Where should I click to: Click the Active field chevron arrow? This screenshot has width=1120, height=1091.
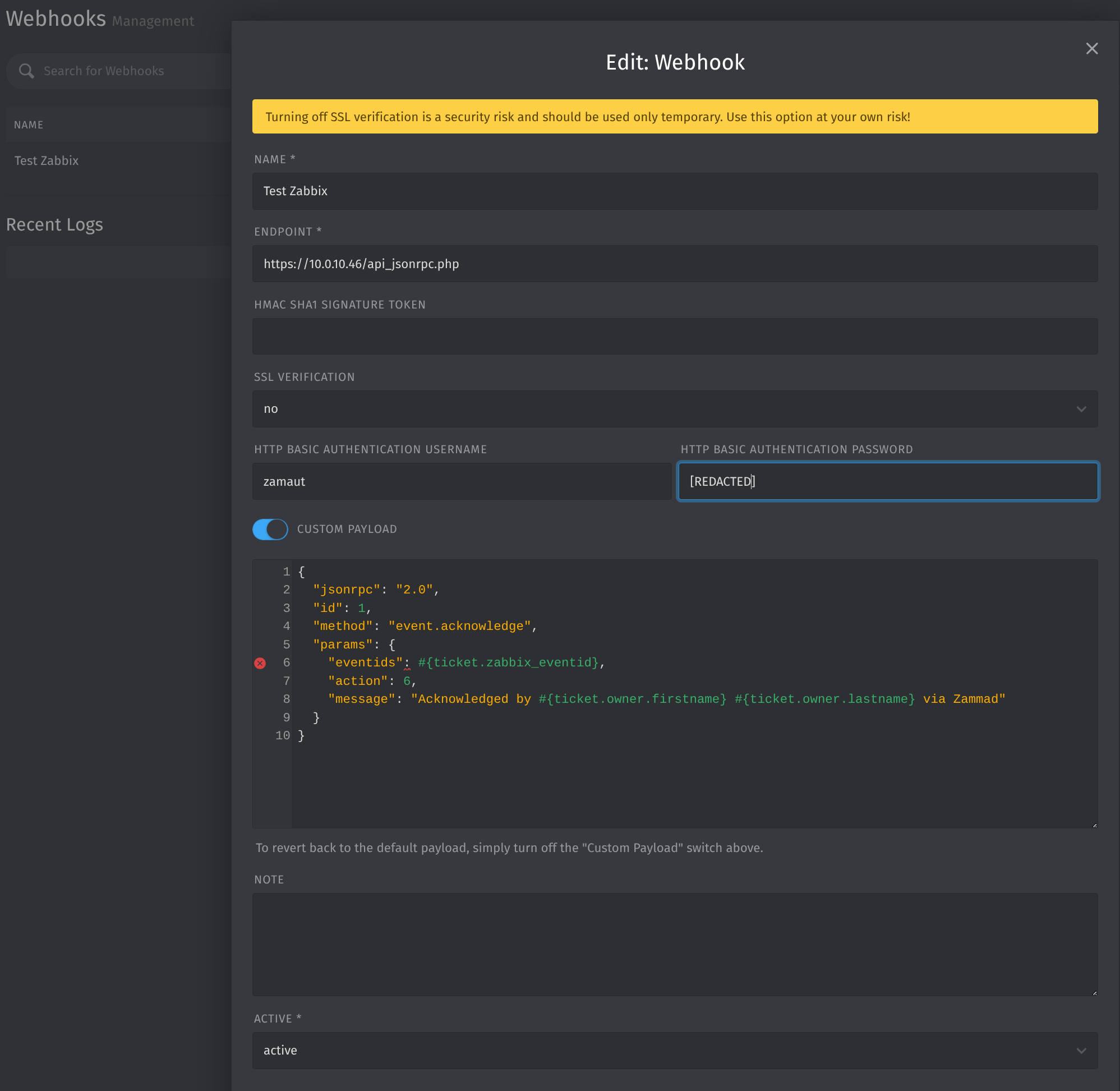tap(1081, 1051)
